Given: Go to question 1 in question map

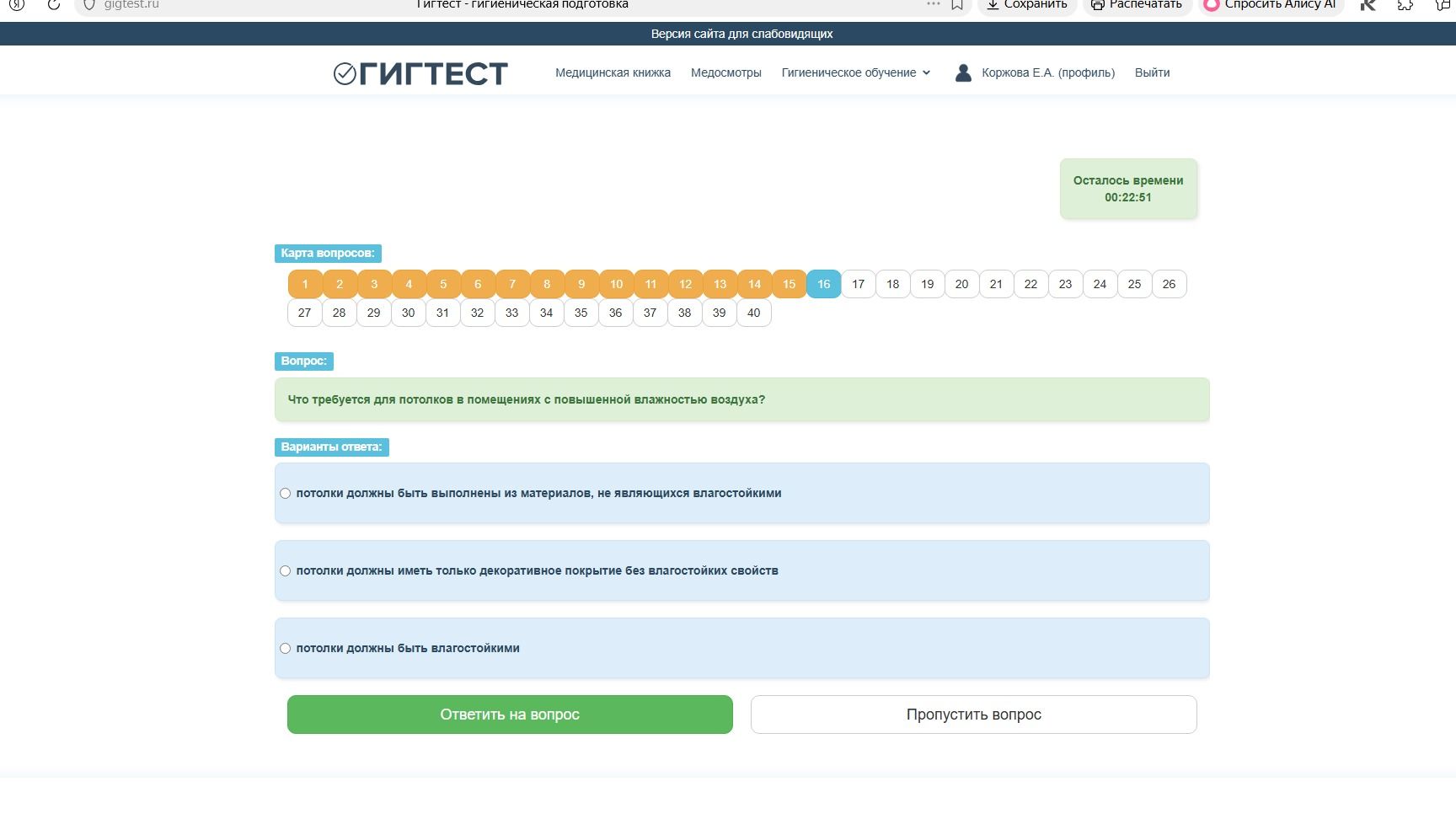Looking at the screenshot, I should pyautogui.click(x=305, y=284).
